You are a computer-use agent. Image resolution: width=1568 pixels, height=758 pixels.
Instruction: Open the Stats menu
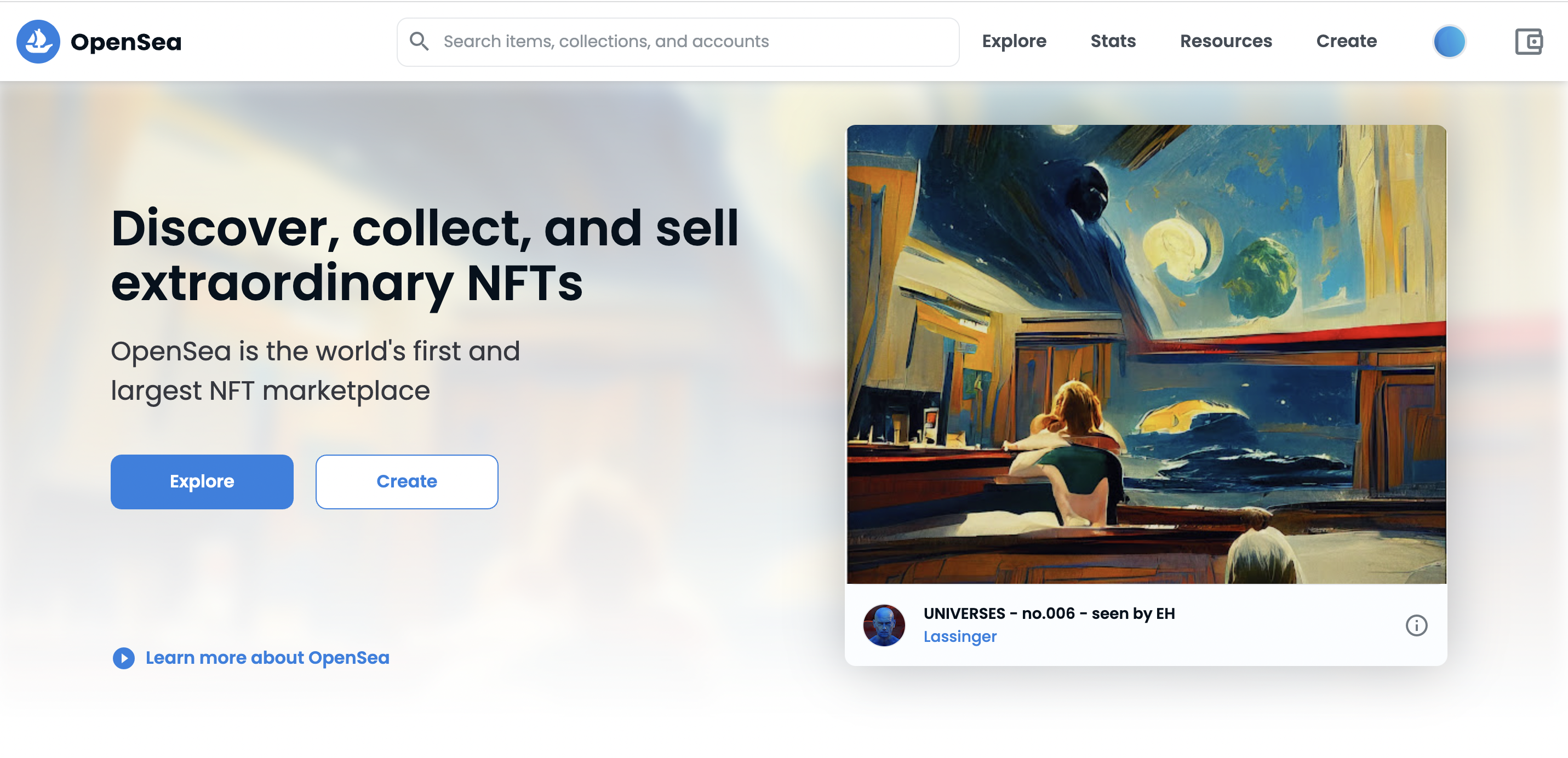pos(1113,42)
